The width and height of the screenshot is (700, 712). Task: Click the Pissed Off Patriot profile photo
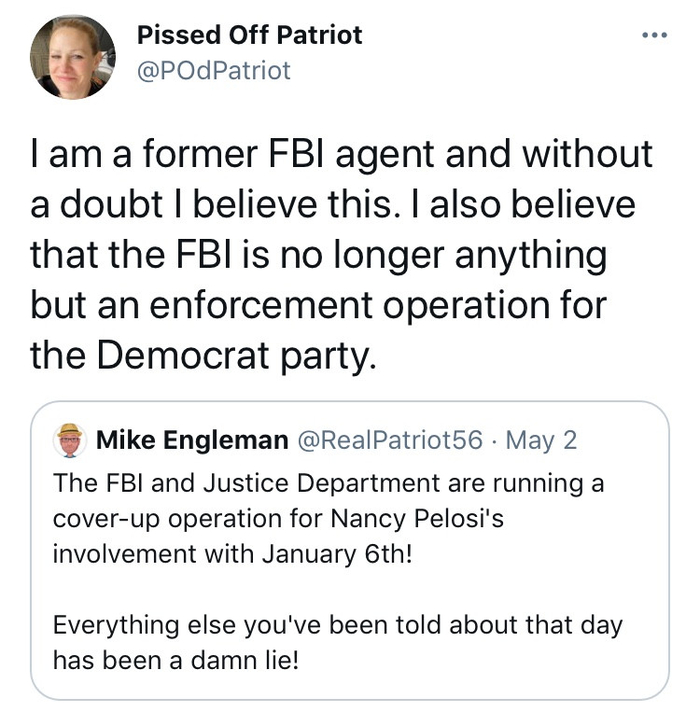click(x=73, y=57)
